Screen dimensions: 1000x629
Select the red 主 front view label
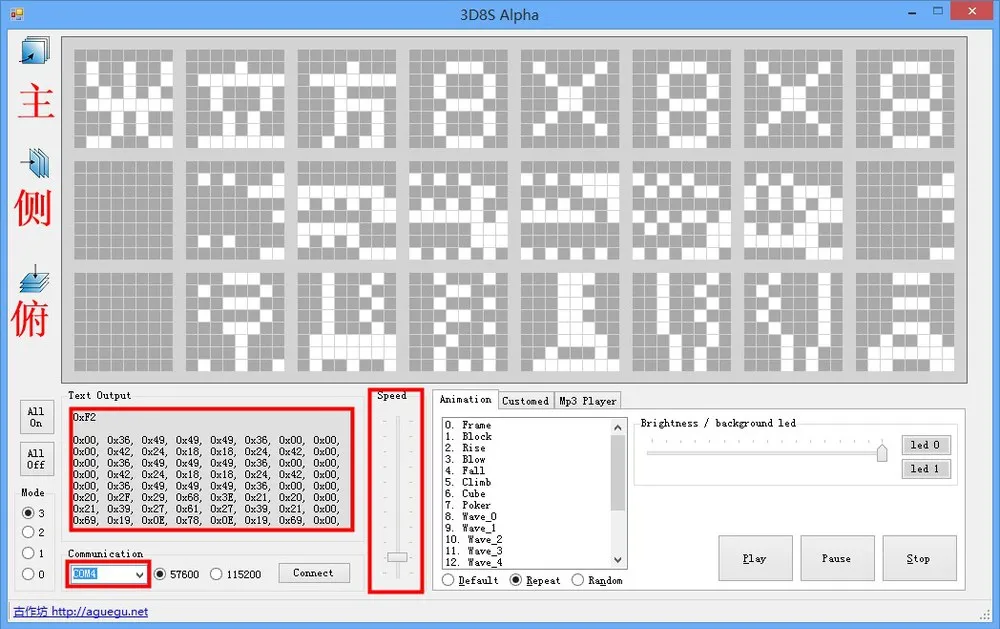tap(36, 101)
